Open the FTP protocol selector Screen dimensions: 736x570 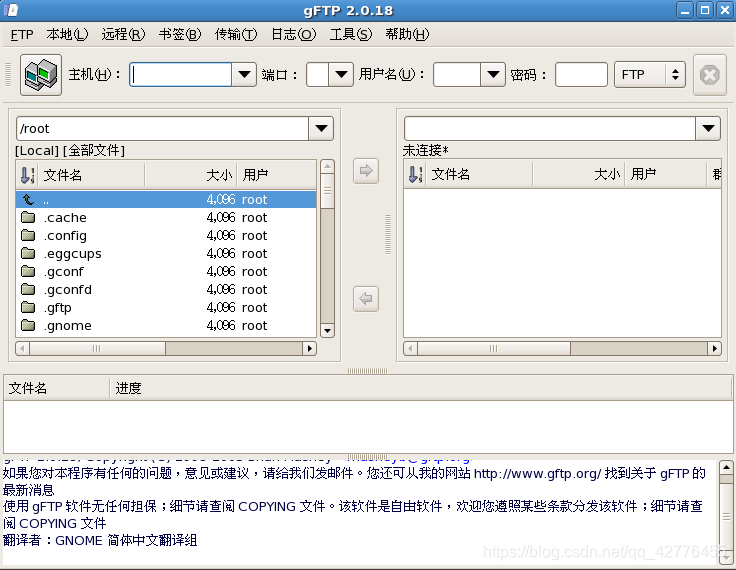pos(650,75)
